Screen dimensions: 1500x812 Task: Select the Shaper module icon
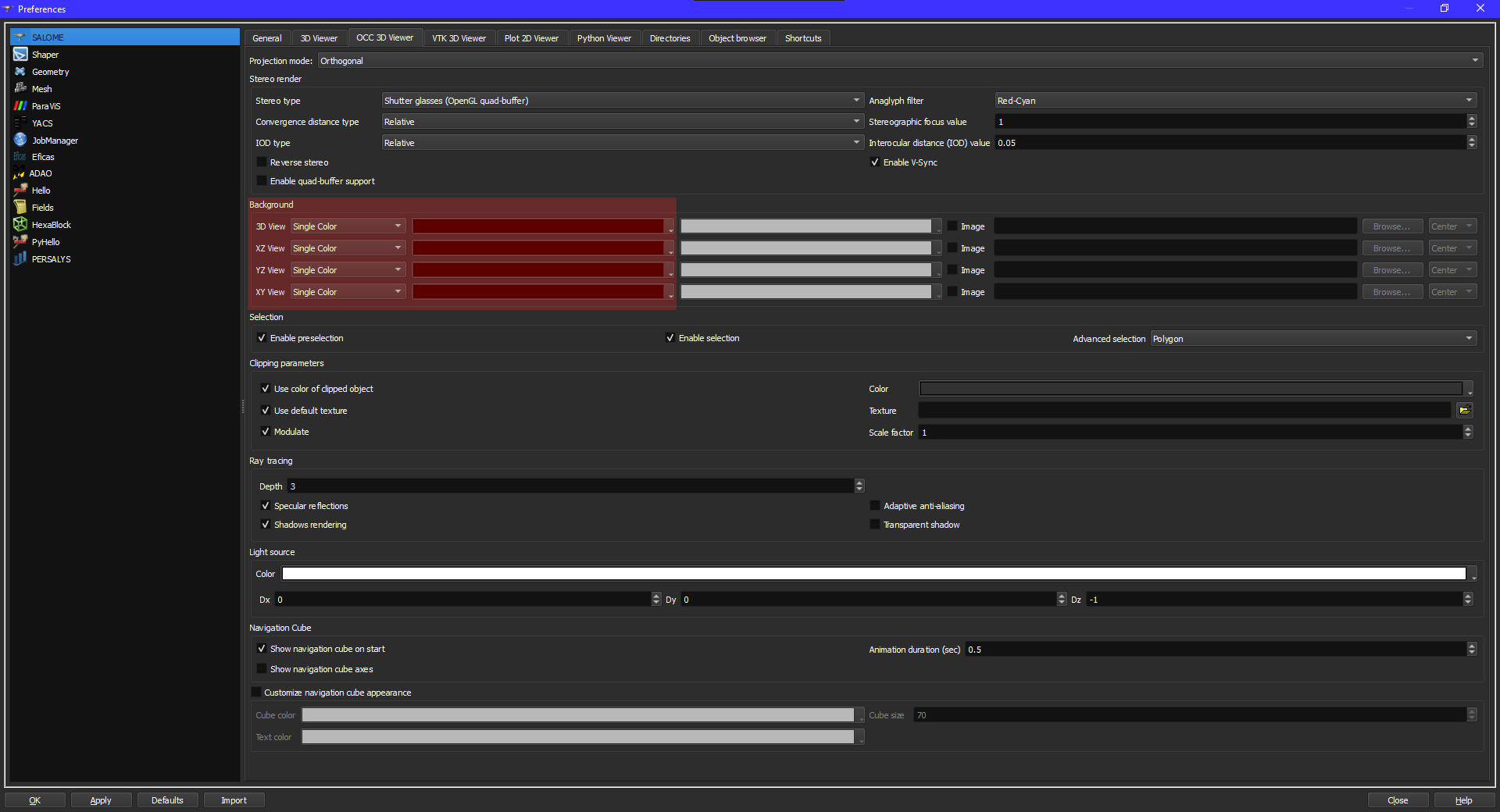point(20,55)
